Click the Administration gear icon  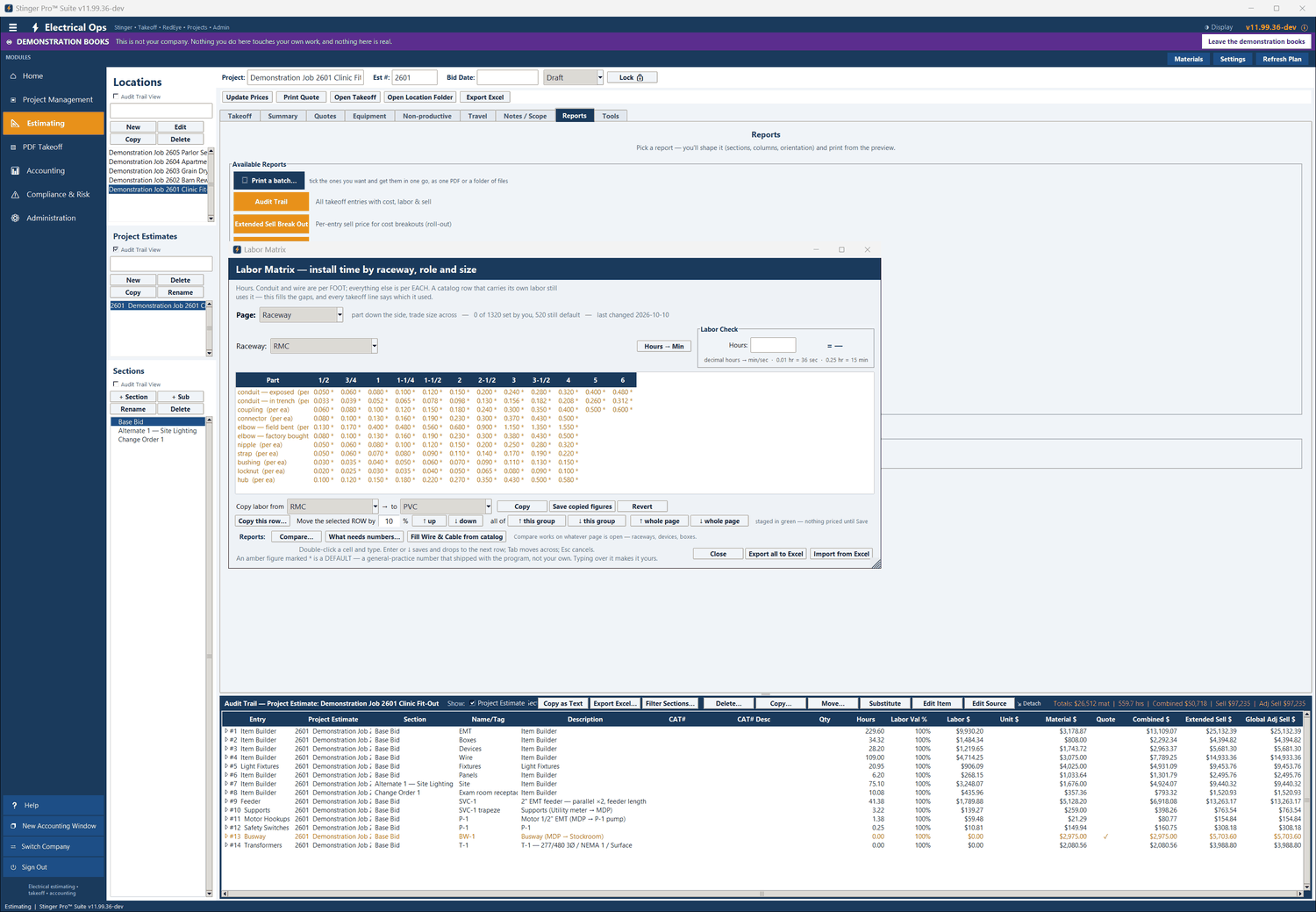point(15,219)
